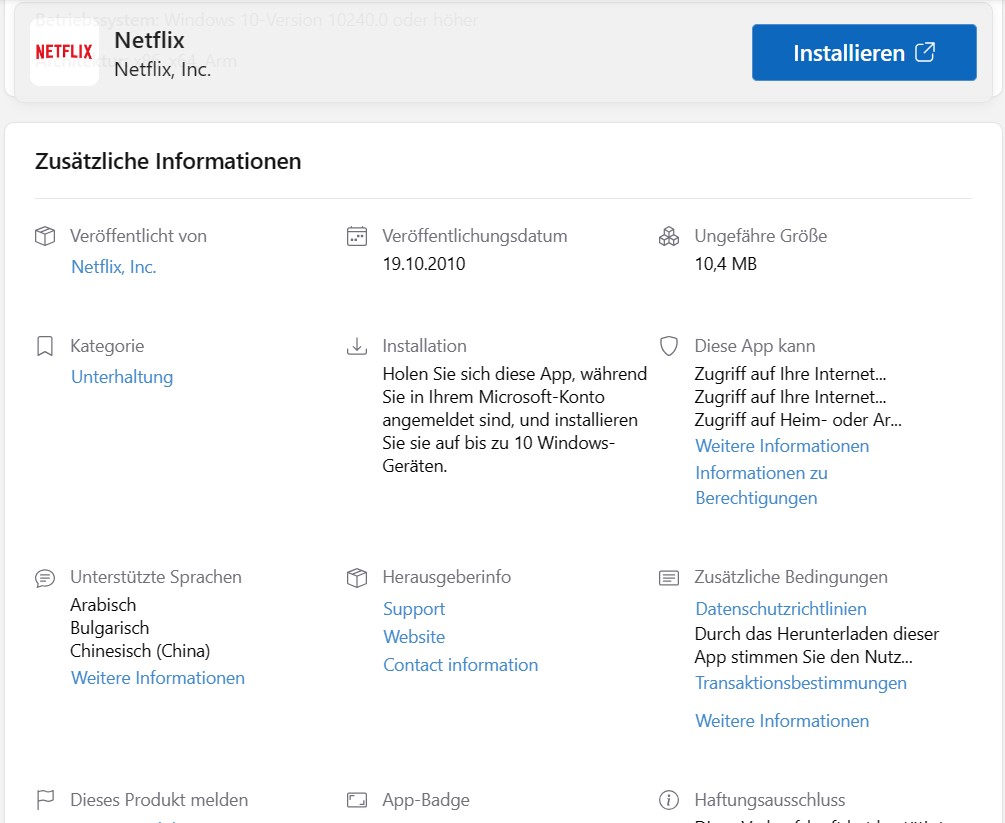
Task: Click the box icon beside Veröffentlicht von
Action: click(45, 236)
